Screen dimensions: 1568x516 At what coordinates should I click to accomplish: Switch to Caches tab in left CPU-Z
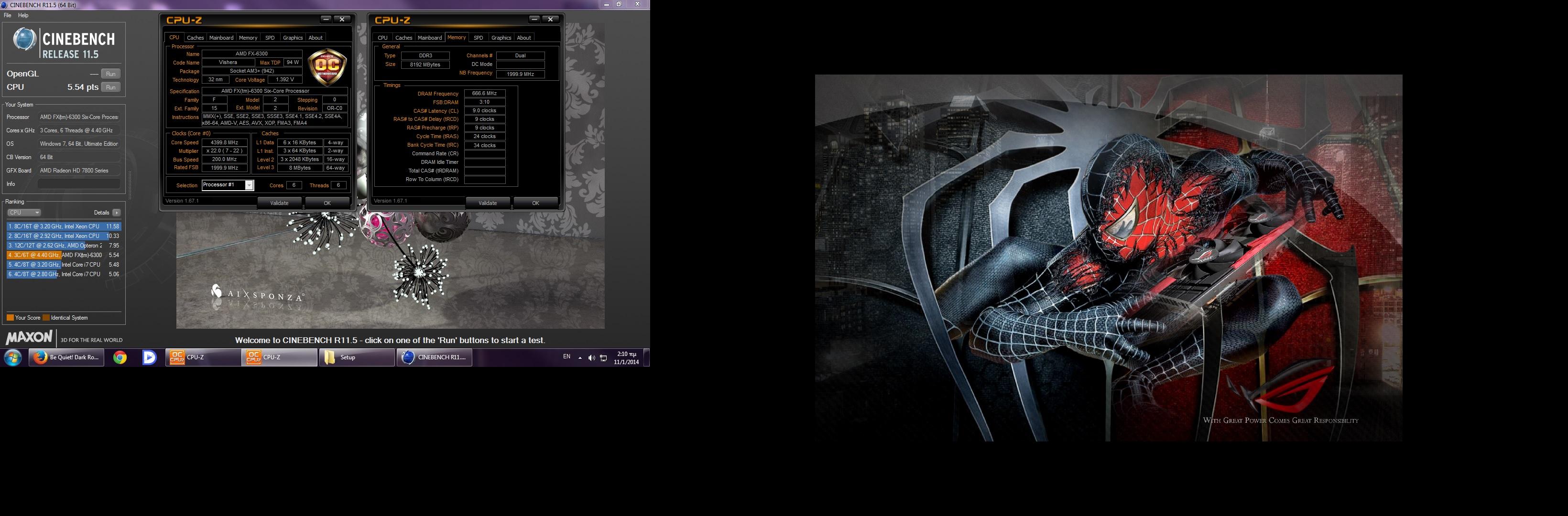click(196, 38)
